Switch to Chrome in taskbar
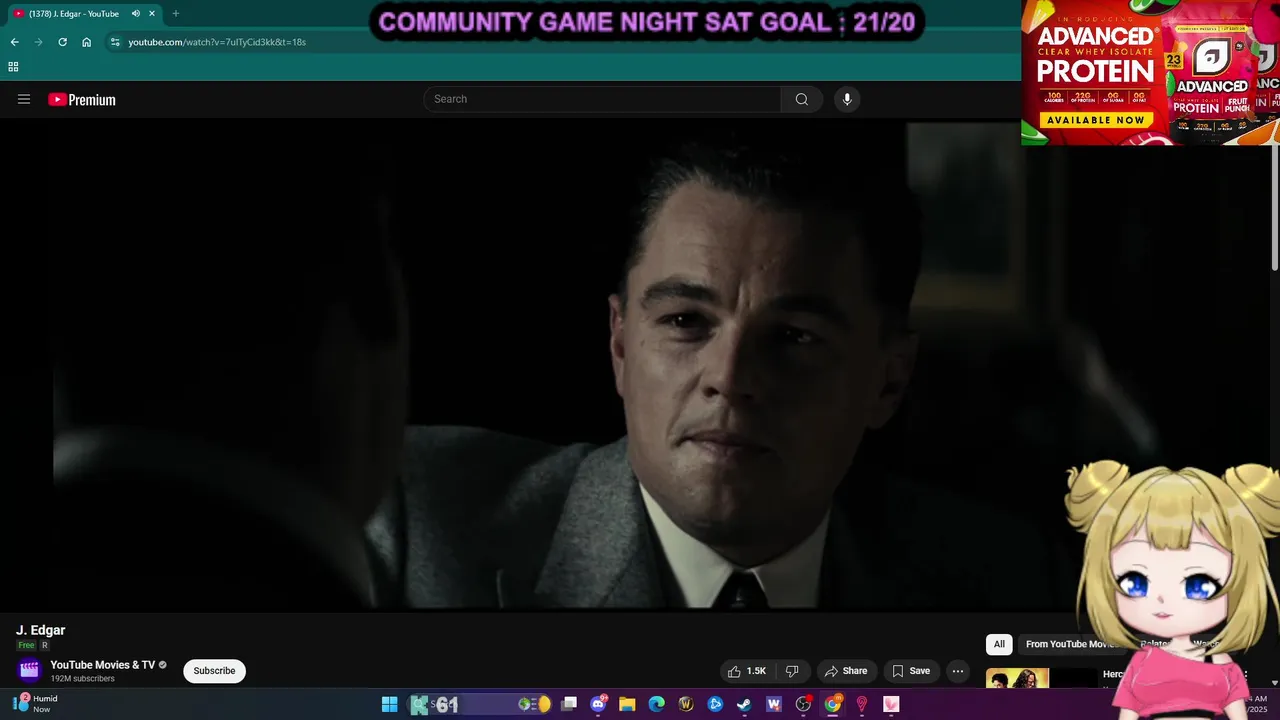1280x720 pixels. [x=832, y=704]
